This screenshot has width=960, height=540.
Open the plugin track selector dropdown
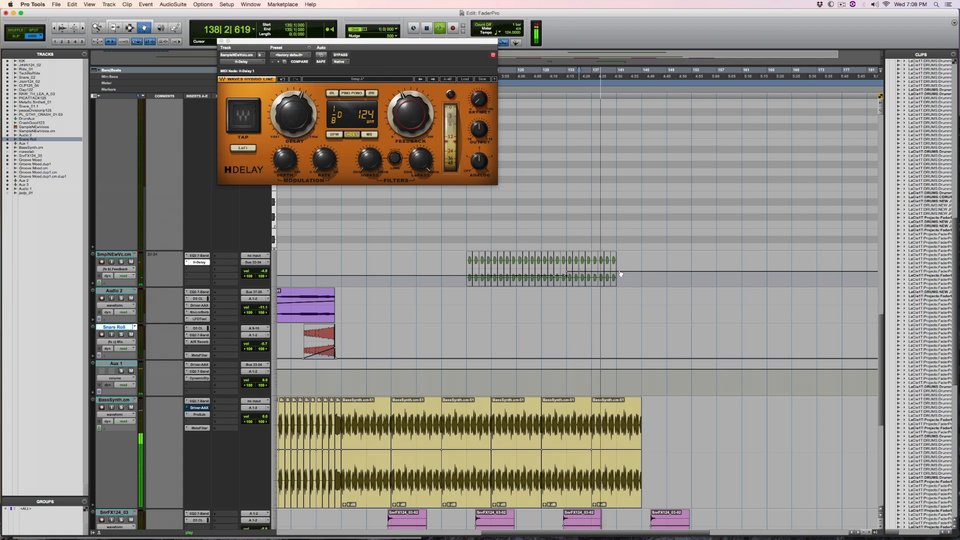tap(238, 54)
